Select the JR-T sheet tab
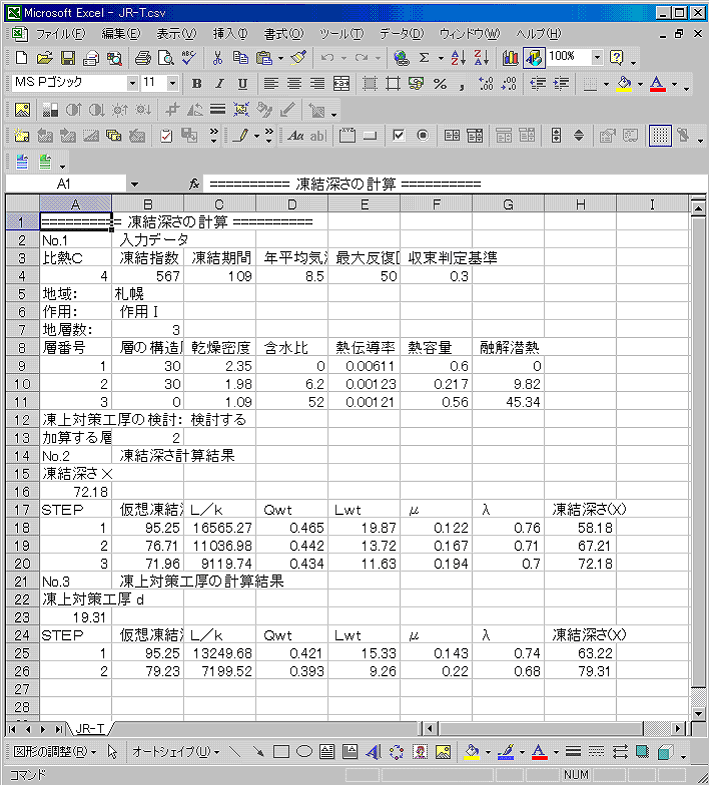The width and height of the screenshot is (709, 785). 91,728
